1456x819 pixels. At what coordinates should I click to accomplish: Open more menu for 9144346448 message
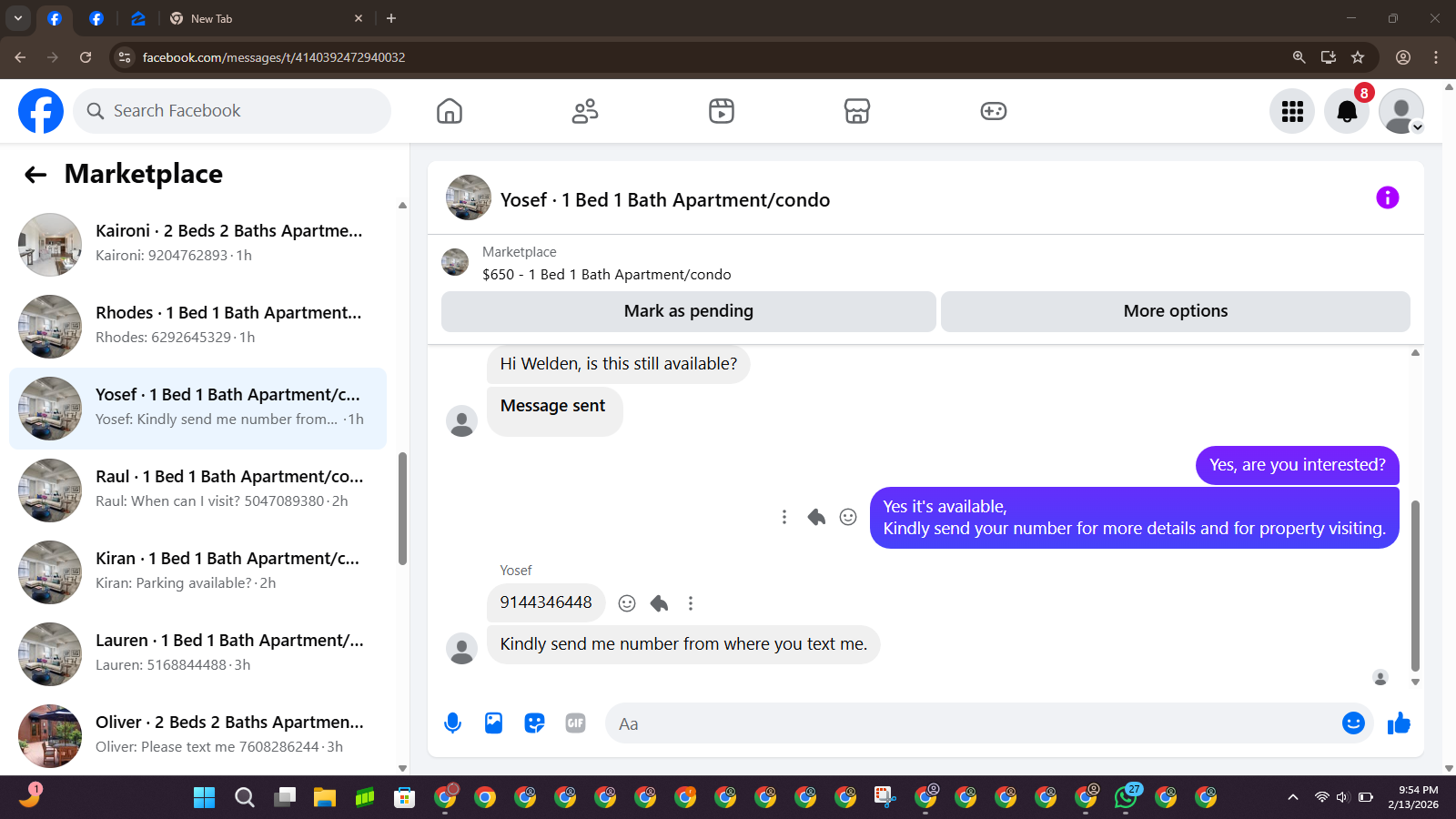pyautogui.click(x=691, y=603)
